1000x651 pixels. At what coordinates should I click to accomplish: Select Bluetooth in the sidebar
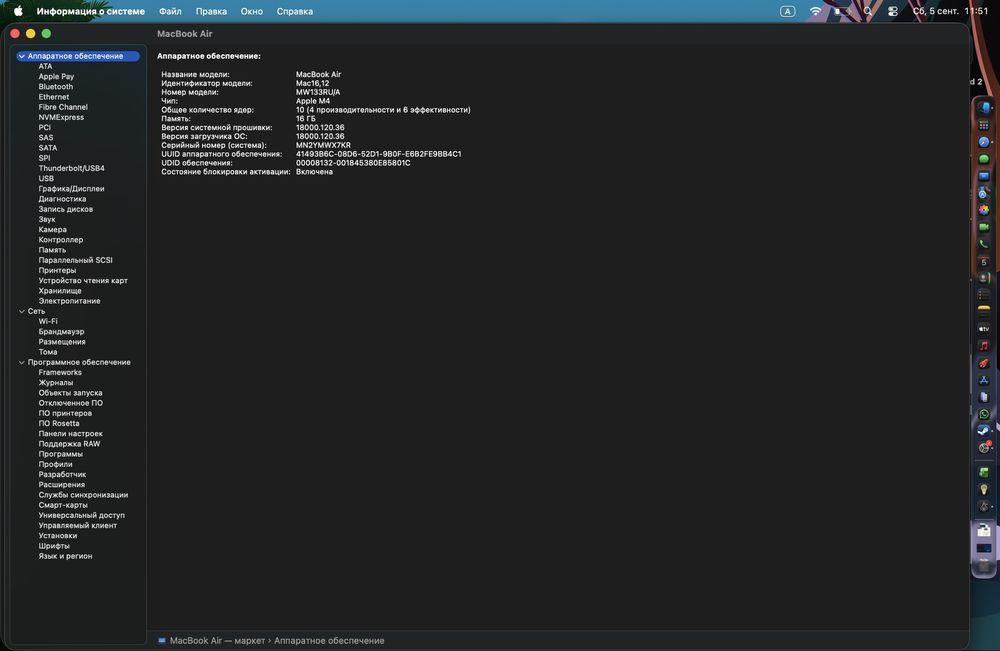(x=55, y=87)
